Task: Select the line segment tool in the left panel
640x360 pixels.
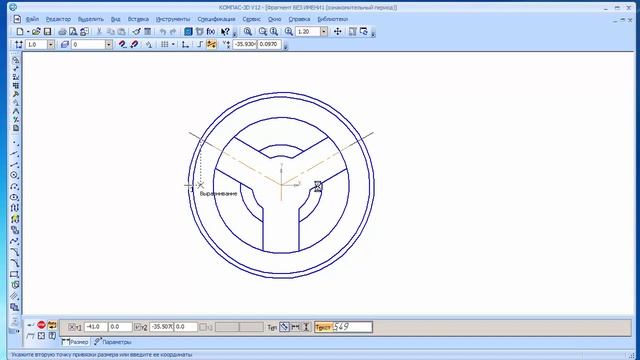Action: pos(15,164)
